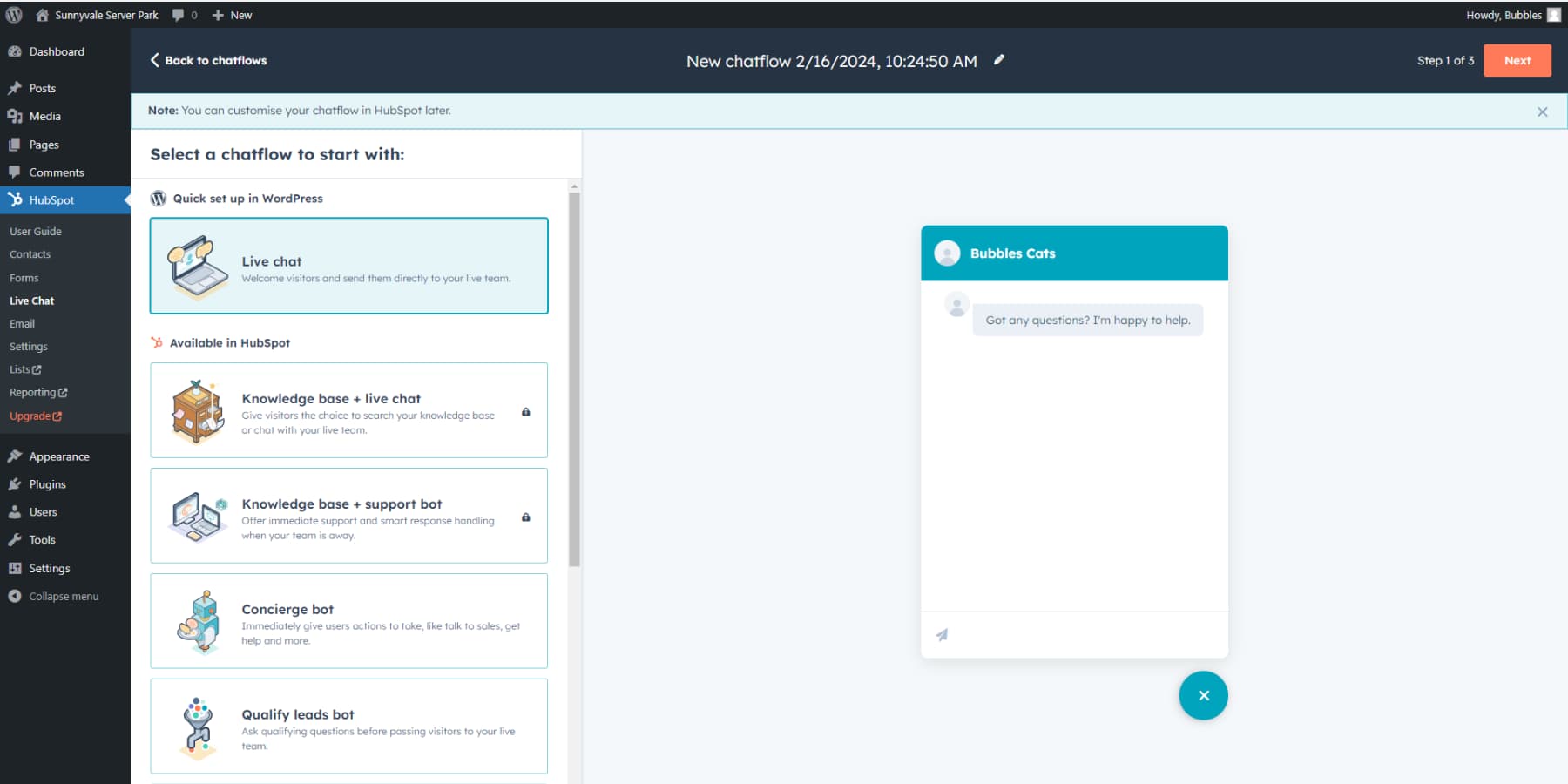Go to Live Chat under HubSpot
This screenshot has width=1568, height=784.
coord(31,301)
